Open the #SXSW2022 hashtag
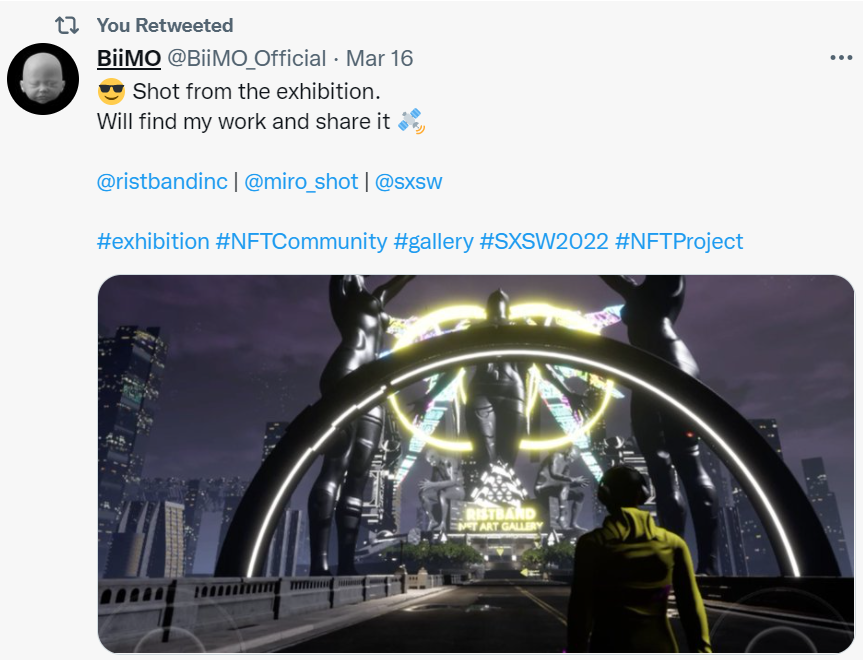863x660 pixels. 544,242
